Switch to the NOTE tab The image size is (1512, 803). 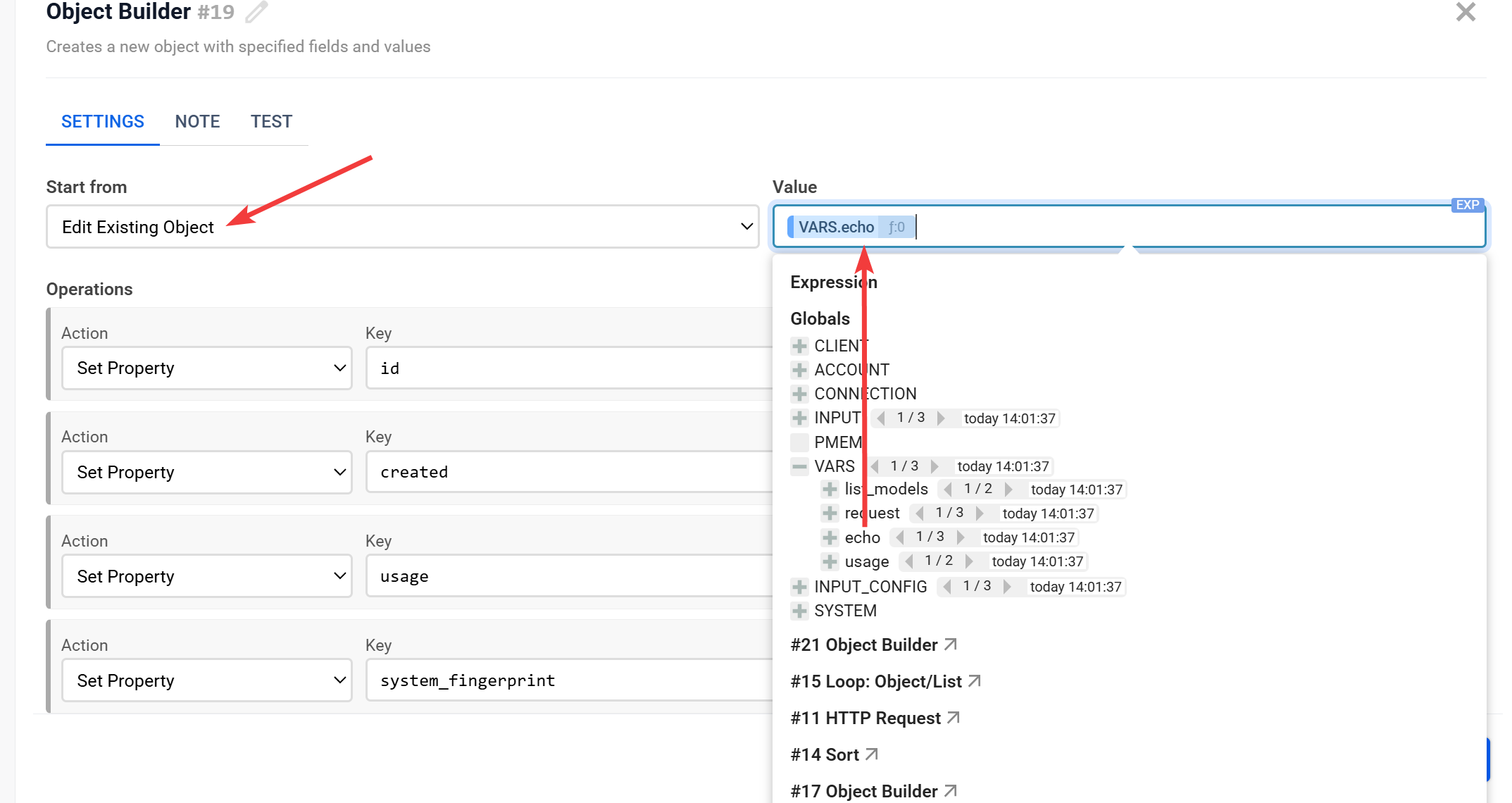pyautogui.click(x=197, y=122)
